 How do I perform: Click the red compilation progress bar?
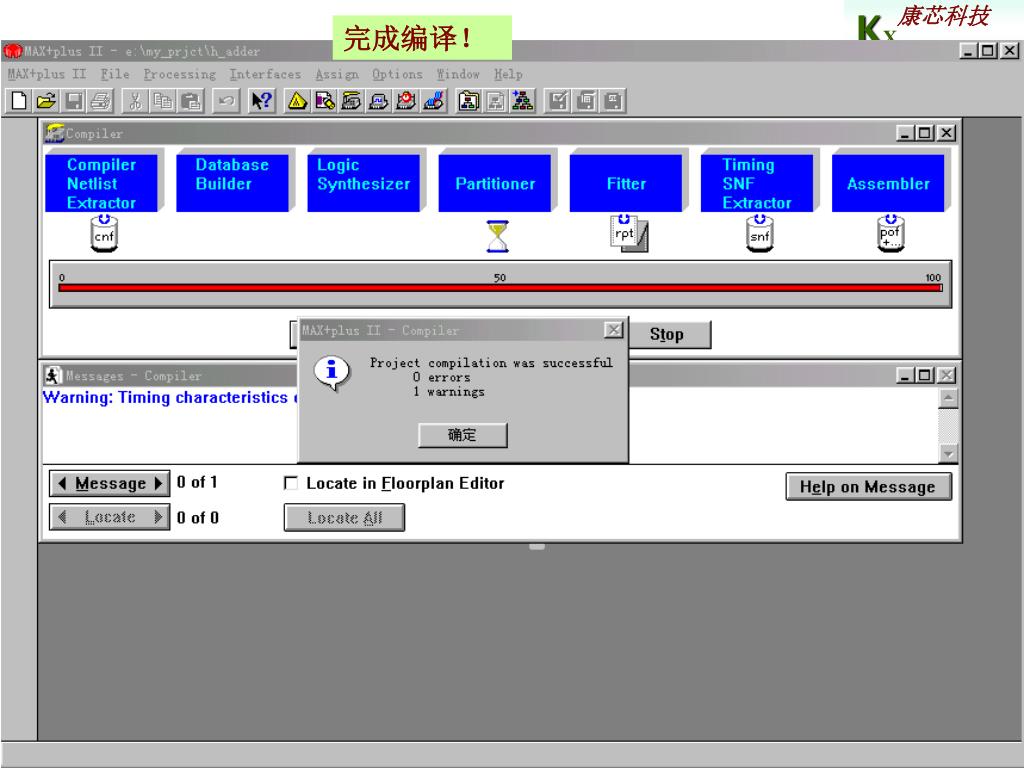pos(500,287)
